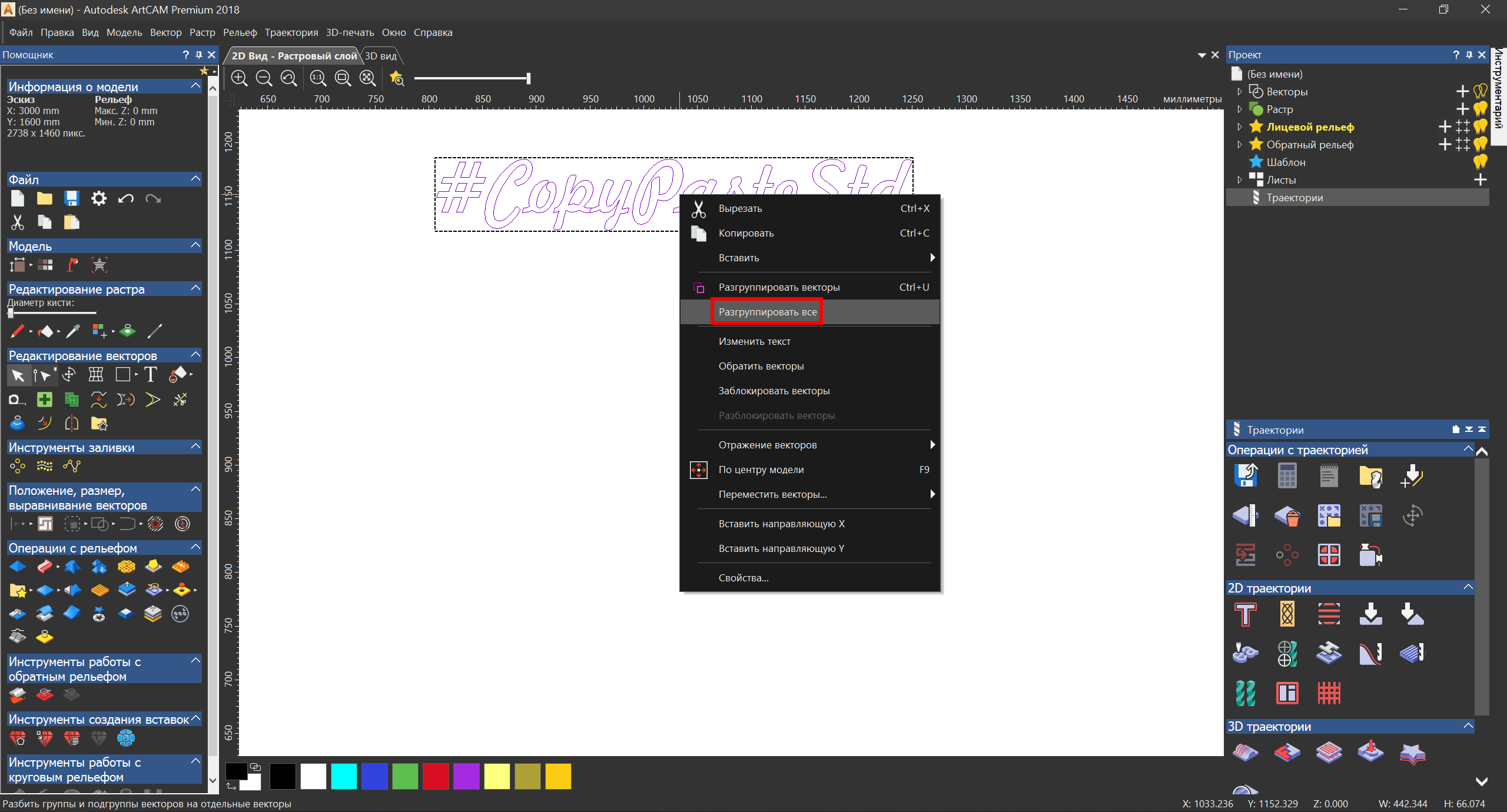Click the Save file icon
Viewport: 1507px width, 812px height.
(x=72, y=198)
